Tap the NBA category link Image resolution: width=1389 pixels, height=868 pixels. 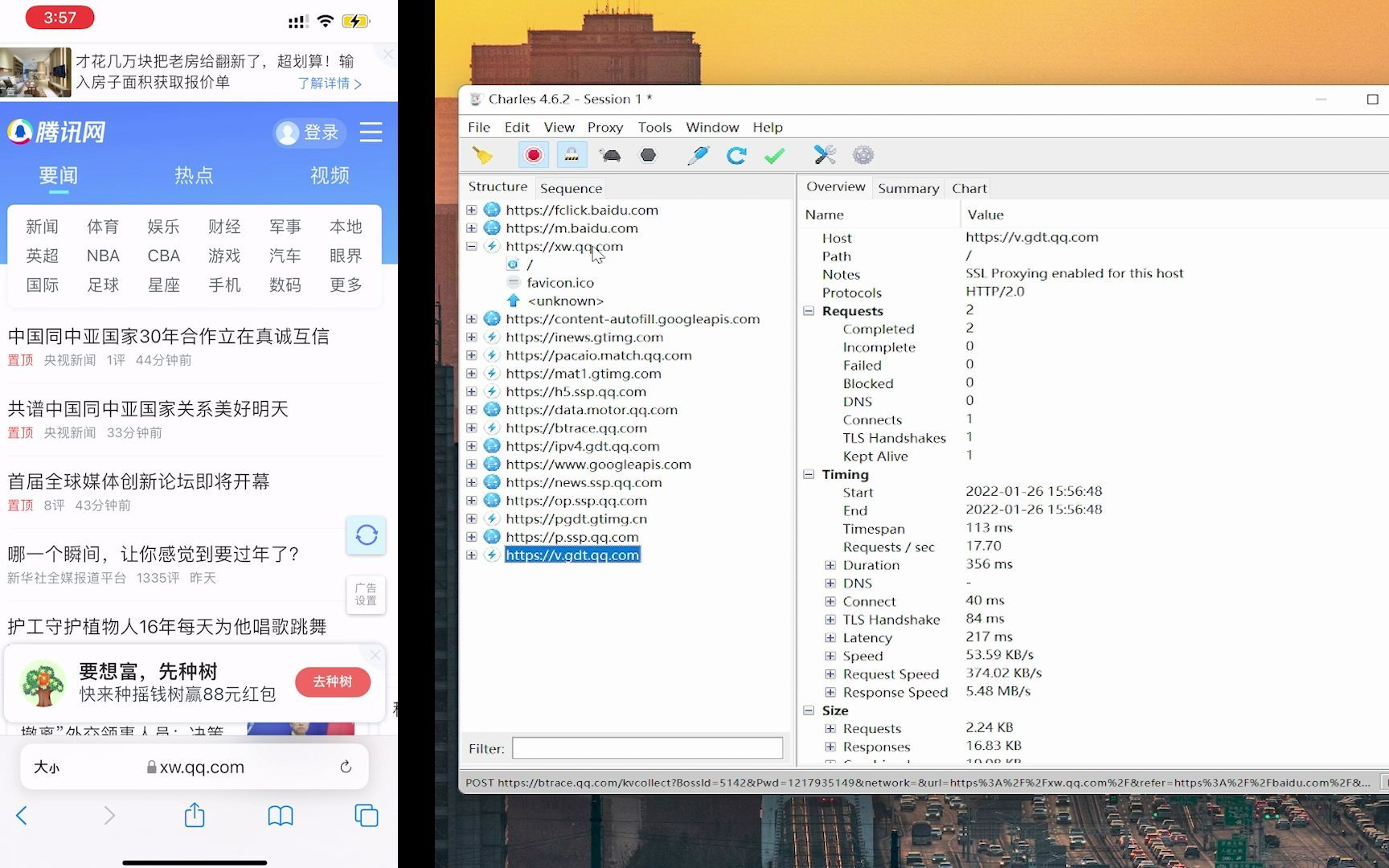(103, 256)
